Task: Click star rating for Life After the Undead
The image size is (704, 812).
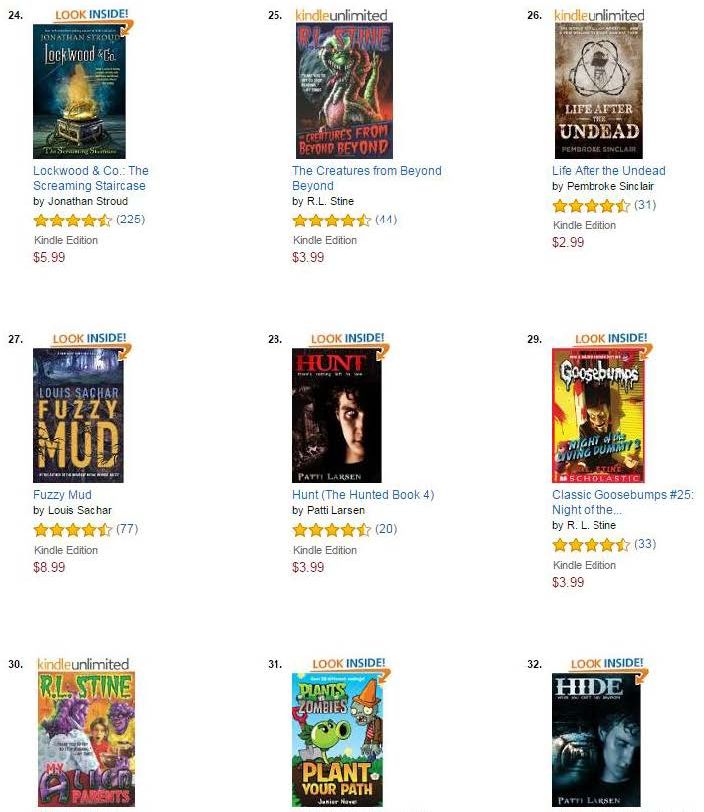Action: (591, 206)
